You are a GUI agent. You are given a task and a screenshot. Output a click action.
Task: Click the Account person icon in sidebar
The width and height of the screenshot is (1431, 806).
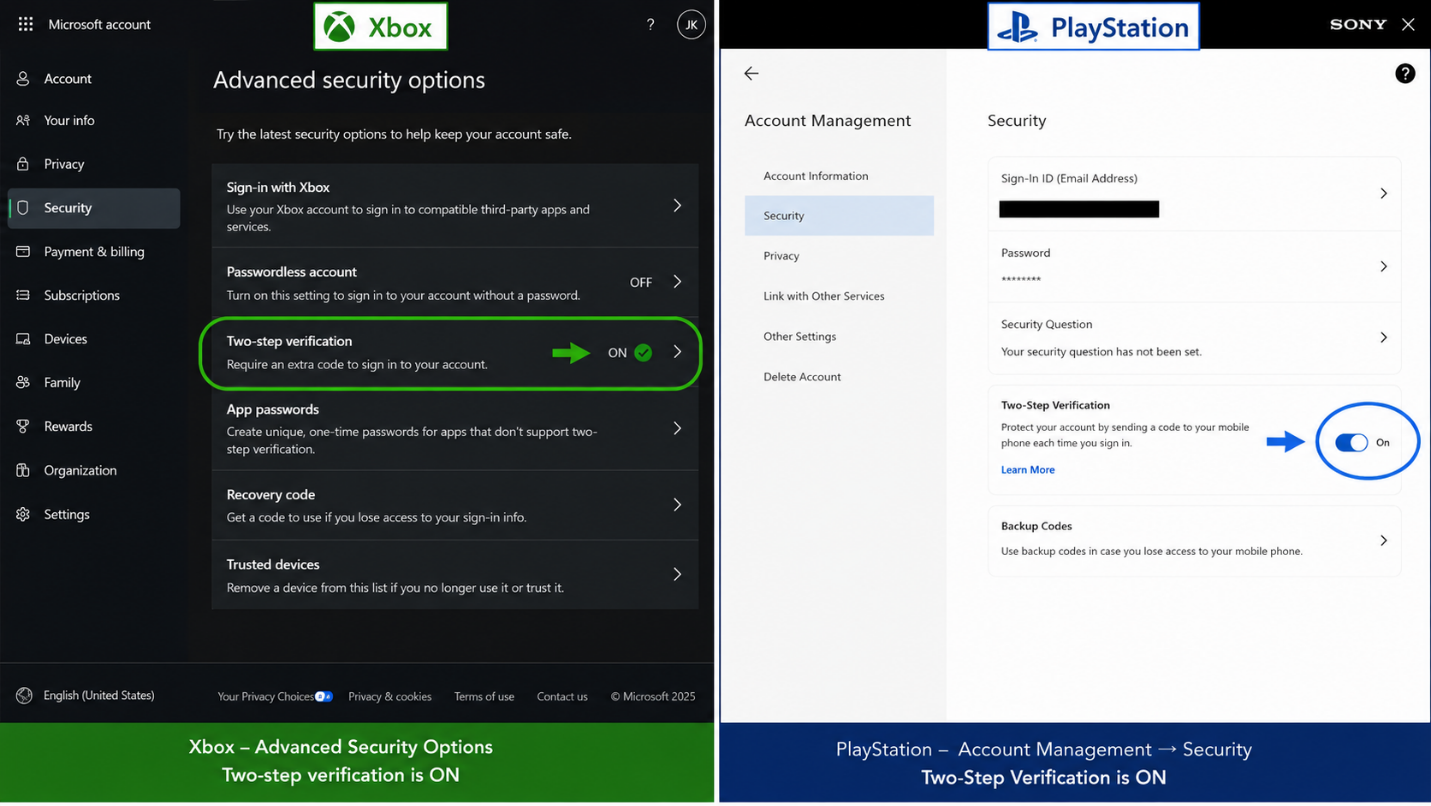point(23,78)
